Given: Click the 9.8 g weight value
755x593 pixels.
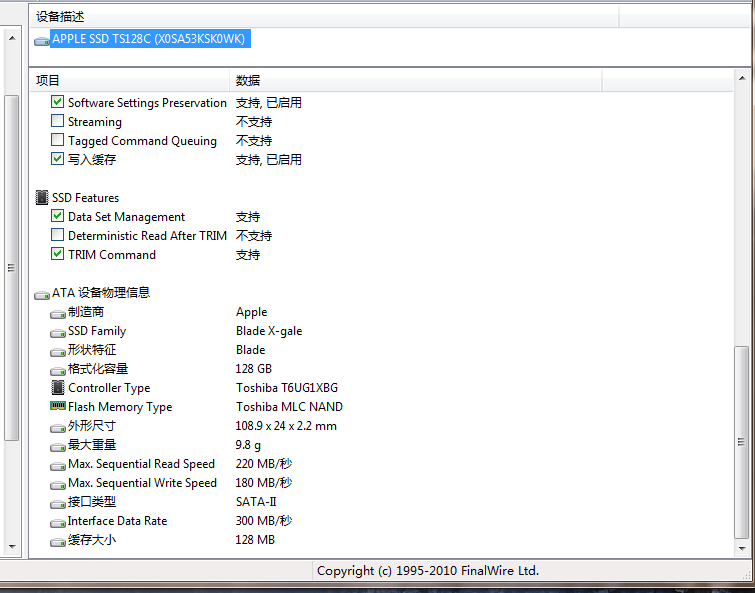Looking at the screenshot, I should point(248,445).
